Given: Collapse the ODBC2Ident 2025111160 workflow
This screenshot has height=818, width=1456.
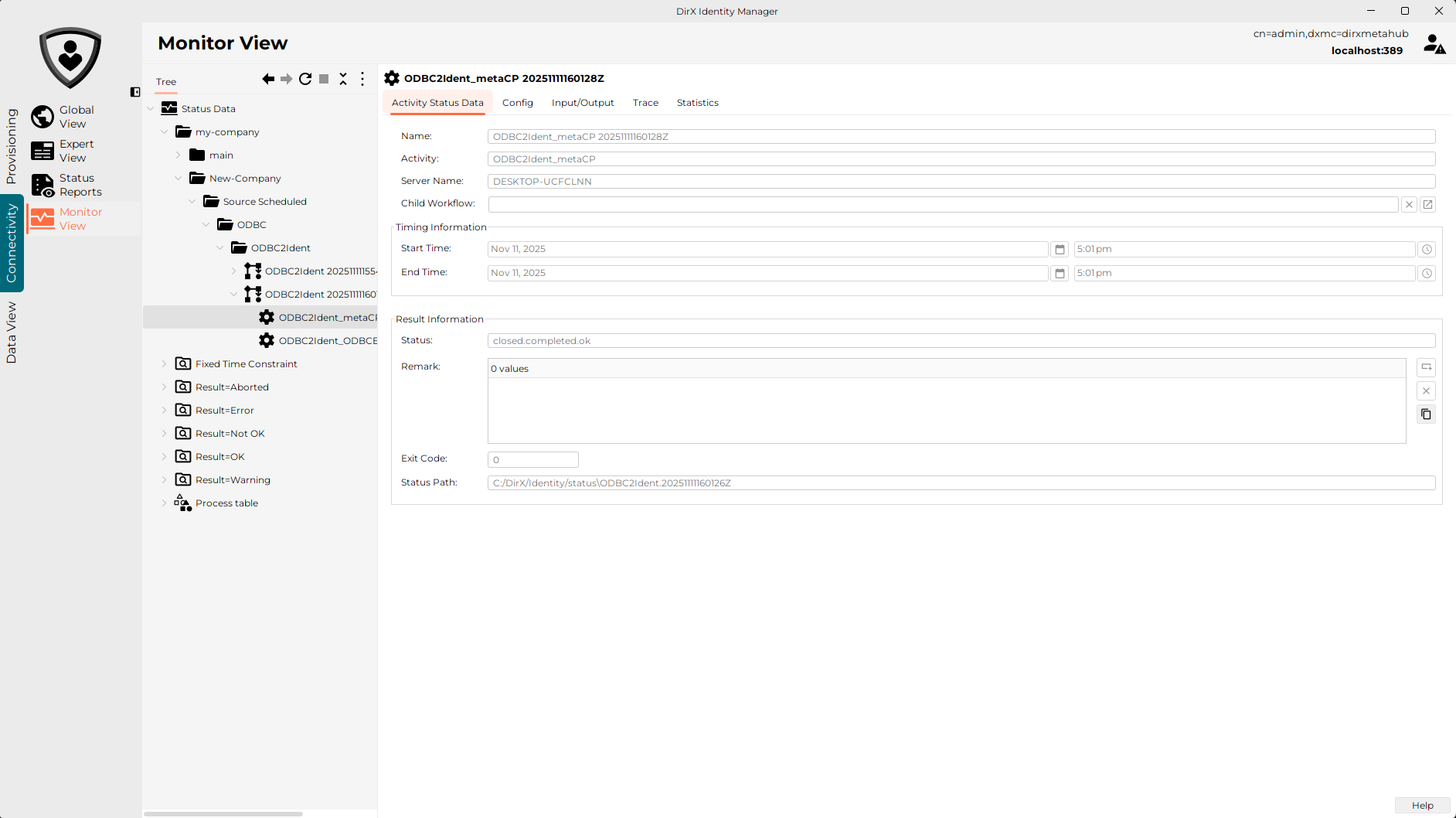Looking at the screenshot, I should (233, 295).
